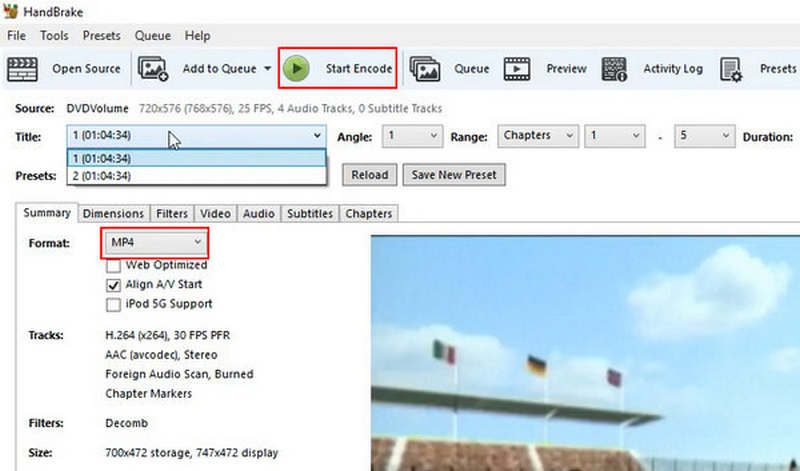The width and height of the screenshot is (800, 471).
Task: Open the Help menu
Action: coord(197,36)
